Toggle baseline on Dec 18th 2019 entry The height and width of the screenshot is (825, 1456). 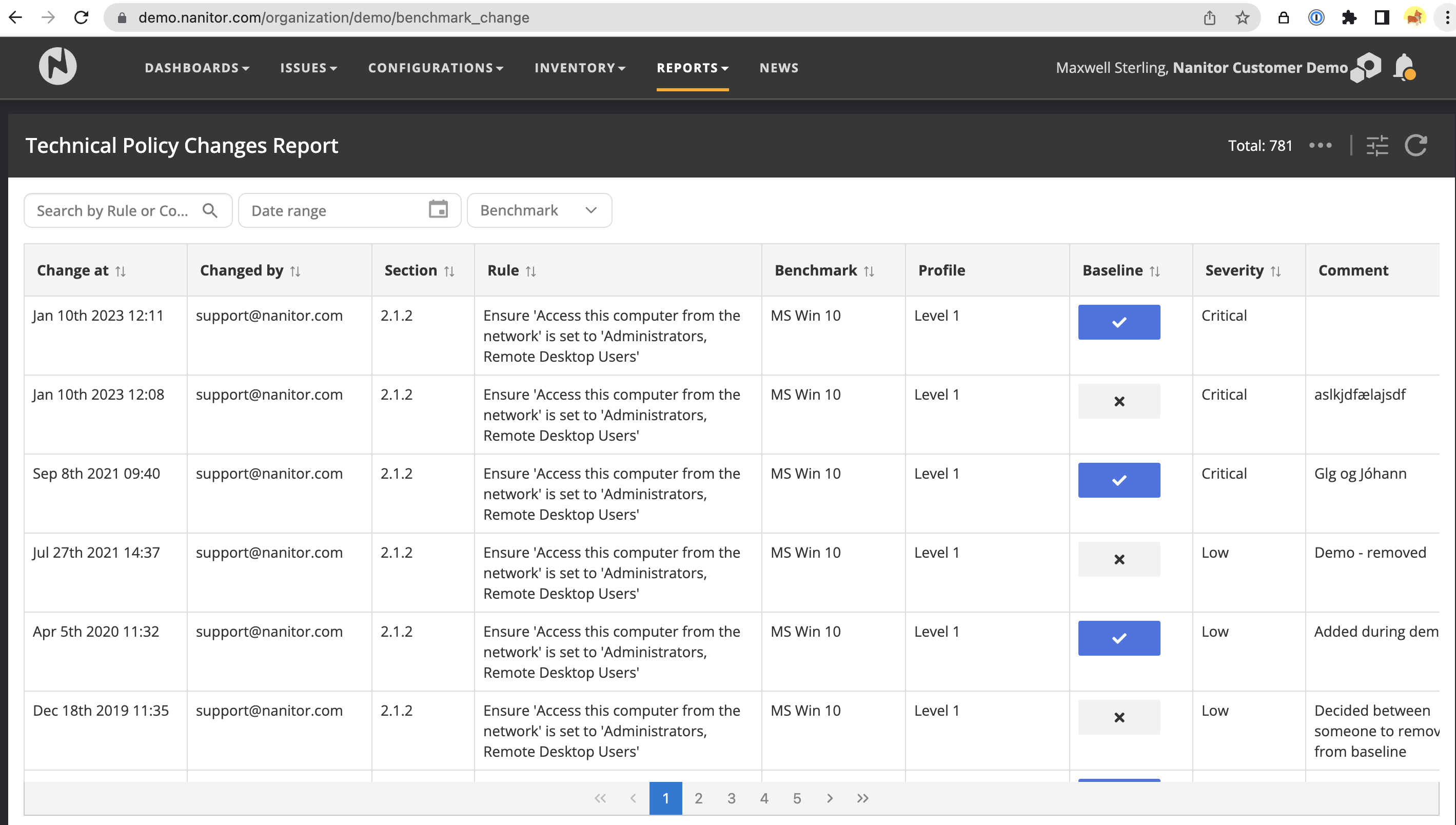point(1118,717)
